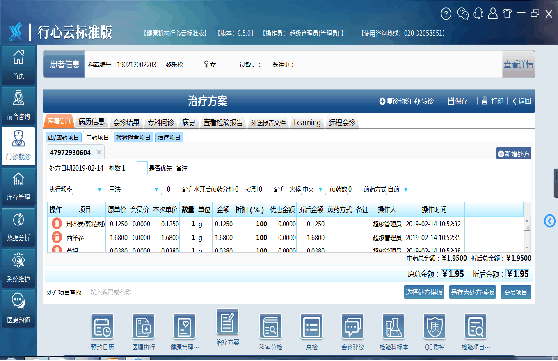Select the white sub-tab second in sub-tab row

97,137
